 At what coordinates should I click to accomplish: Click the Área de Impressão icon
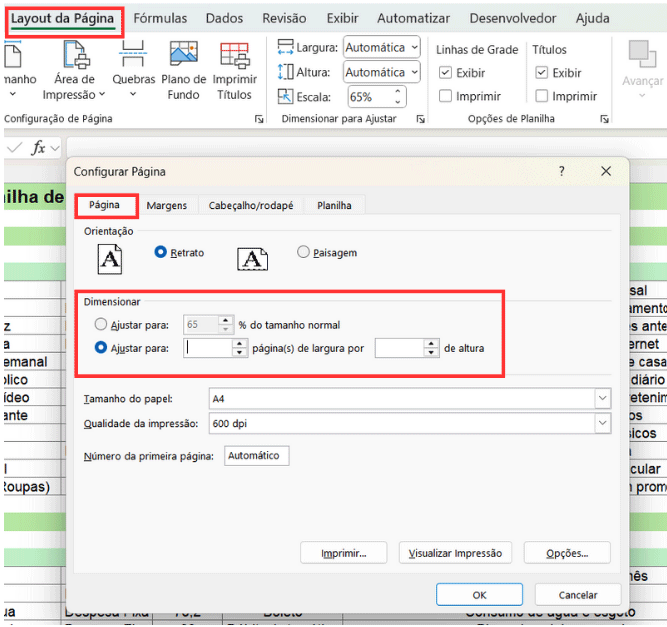[x=74, y=55]
